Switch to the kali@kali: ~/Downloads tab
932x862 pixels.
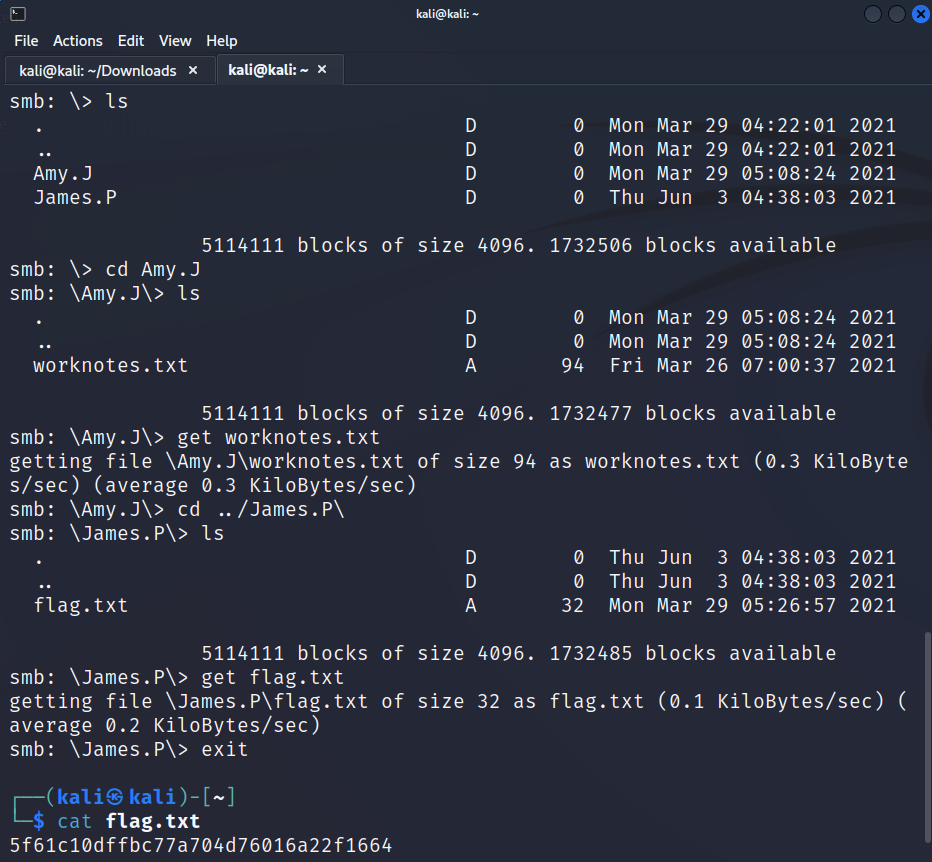point(98,70)
